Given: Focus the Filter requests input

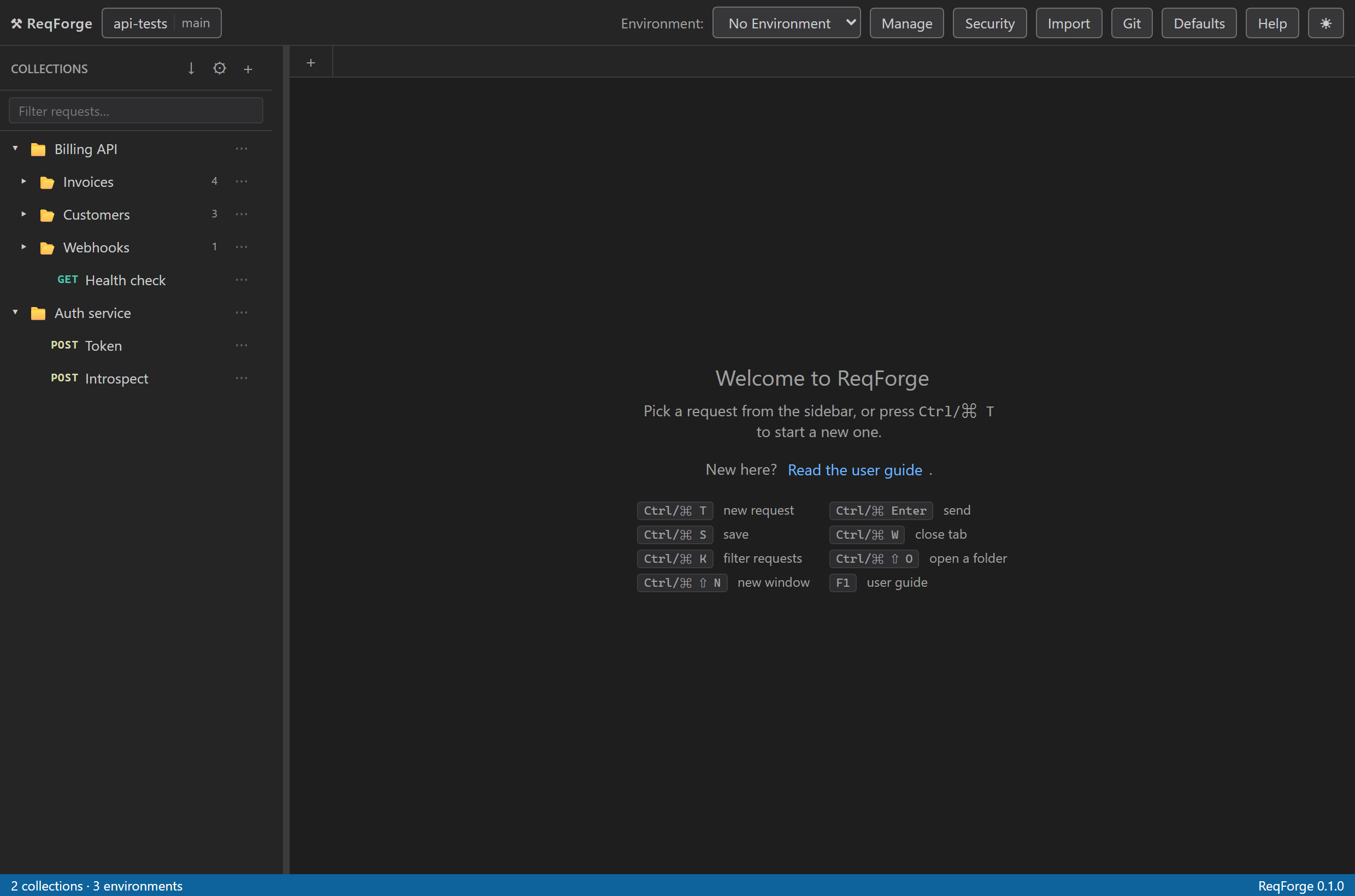Looking at the screenshot, I should 136,111.
